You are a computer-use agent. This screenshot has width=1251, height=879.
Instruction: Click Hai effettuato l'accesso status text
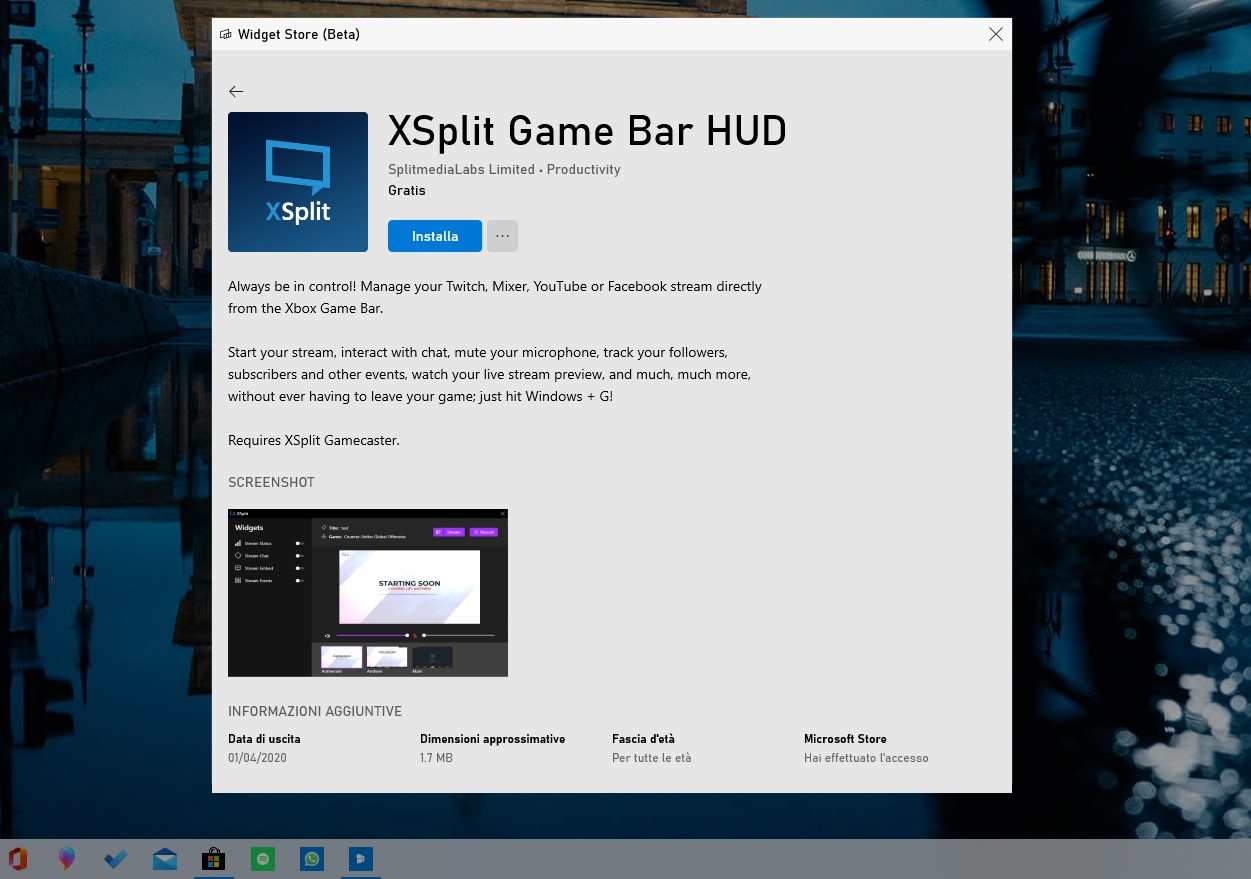click(866, 758)
